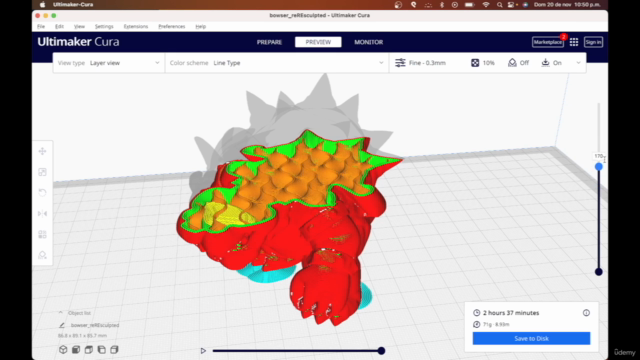Click the support Off icon
Image resolution: width=640 pixels, height=360 pixels.
tap(512, 63)
